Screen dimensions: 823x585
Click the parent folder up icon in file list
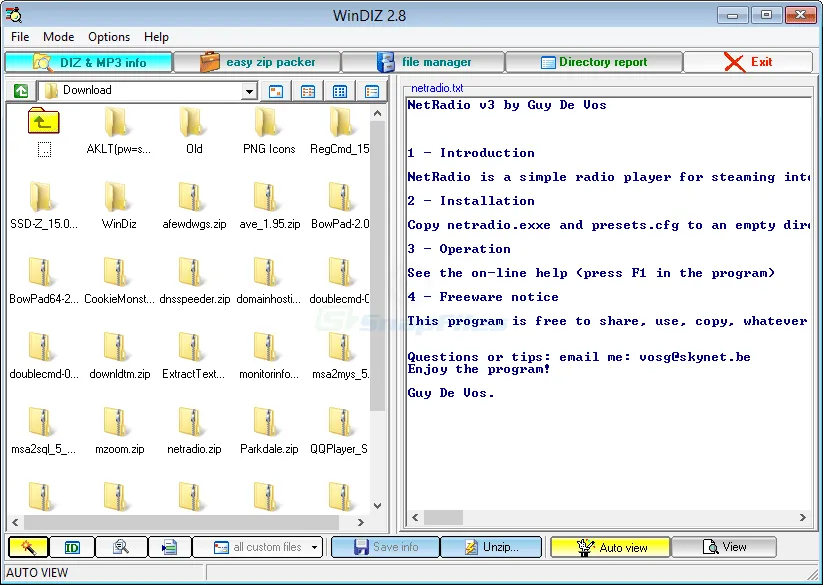tap(44, 121)
